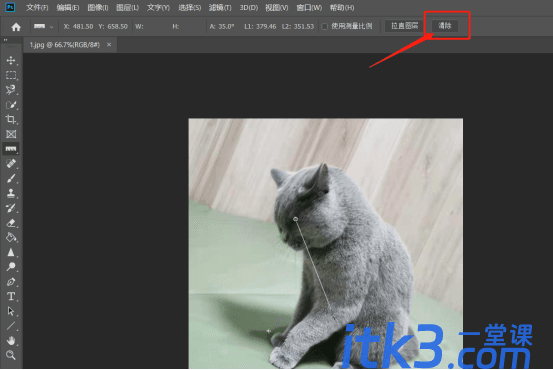Viewport: 553px width, 370px height.
Task: Open the 图像(I) menu
Action: [98, 7]
